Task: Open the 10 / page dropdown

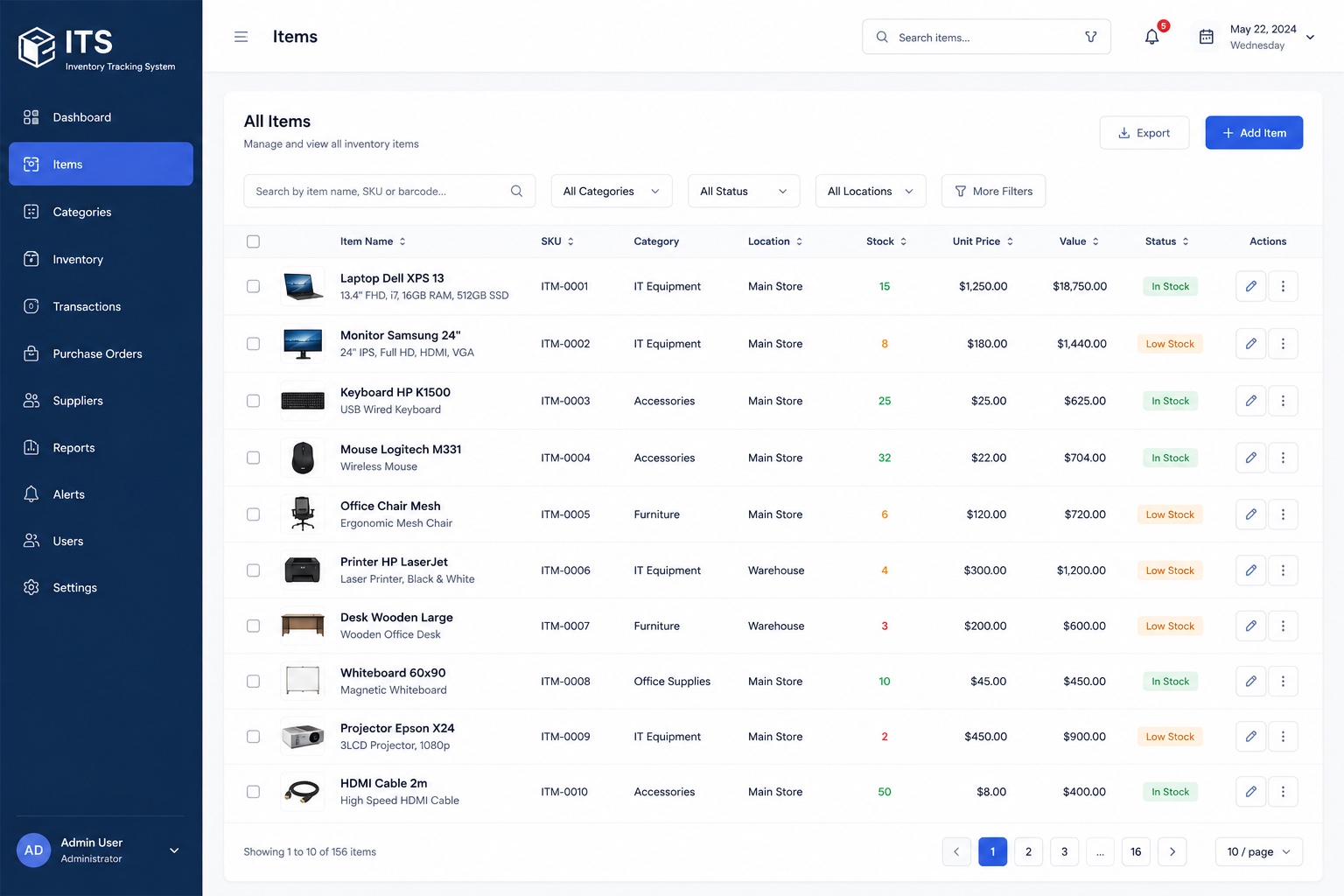Action: point(1258,851)
